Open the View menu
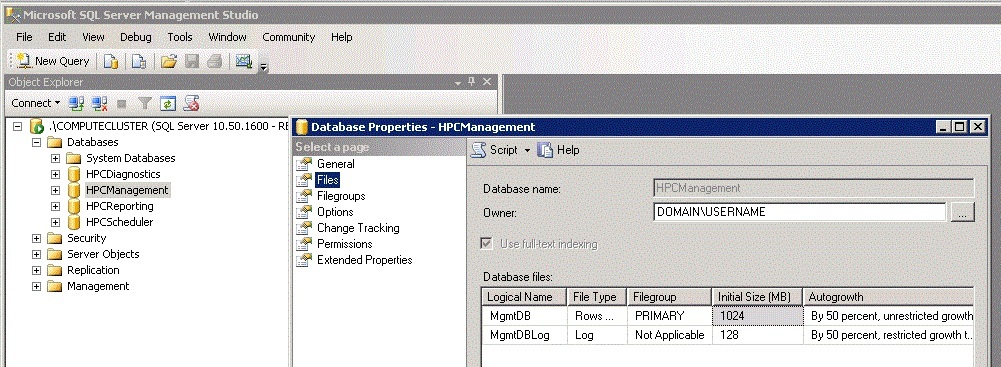Image resolution: width=1001 pixels, height=367 pixels. [x=93, y=37]
